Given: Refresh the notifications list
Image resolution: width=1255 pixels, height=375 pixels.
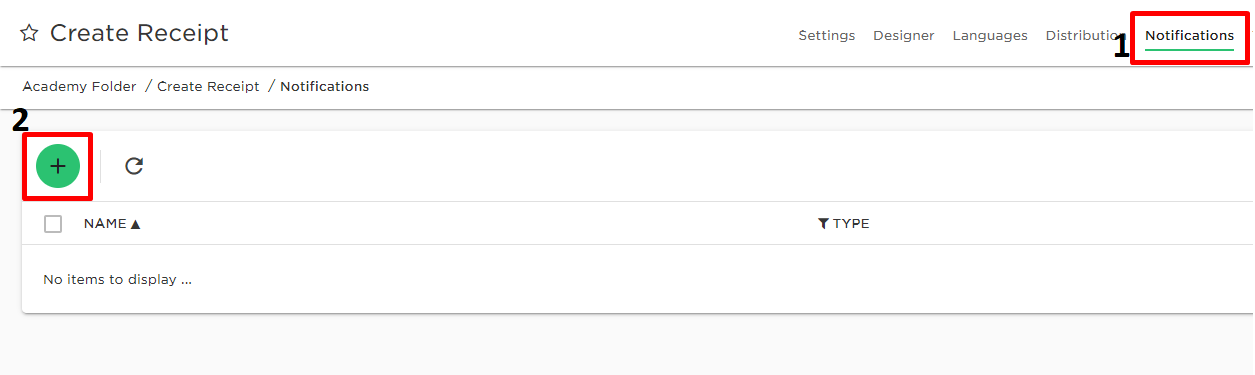Looking at the screenshot, I should (x=134, y=166).
